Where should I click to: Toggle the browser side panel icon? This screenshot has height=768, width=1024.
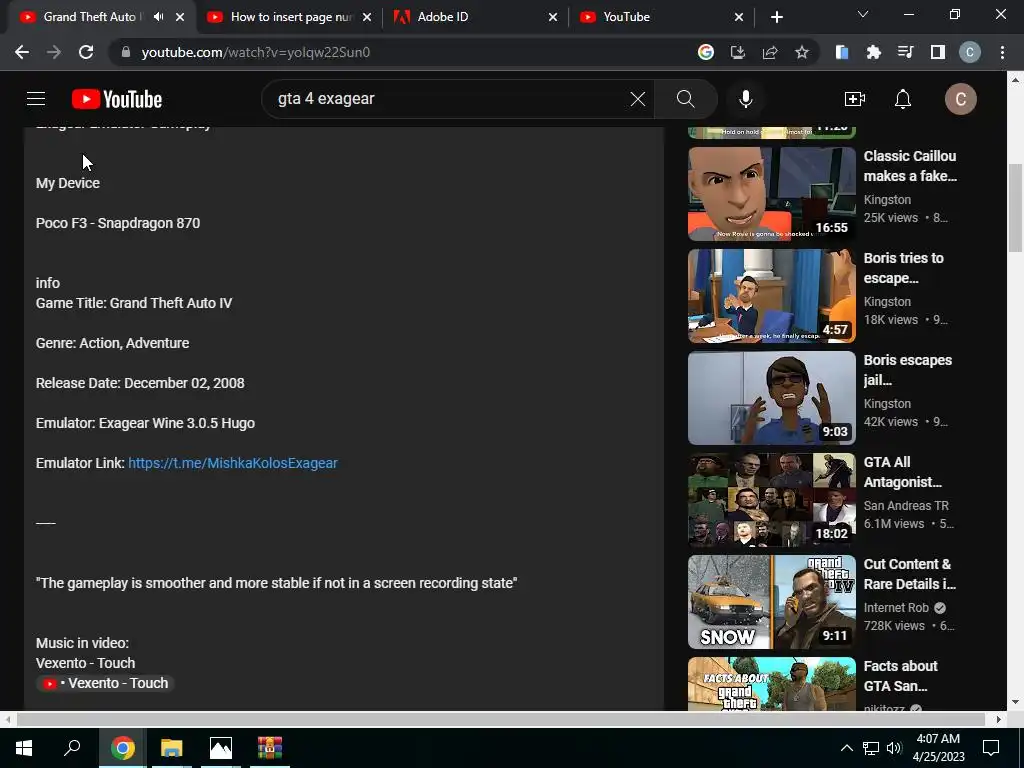pyautogui.click(x=937, y=52)
